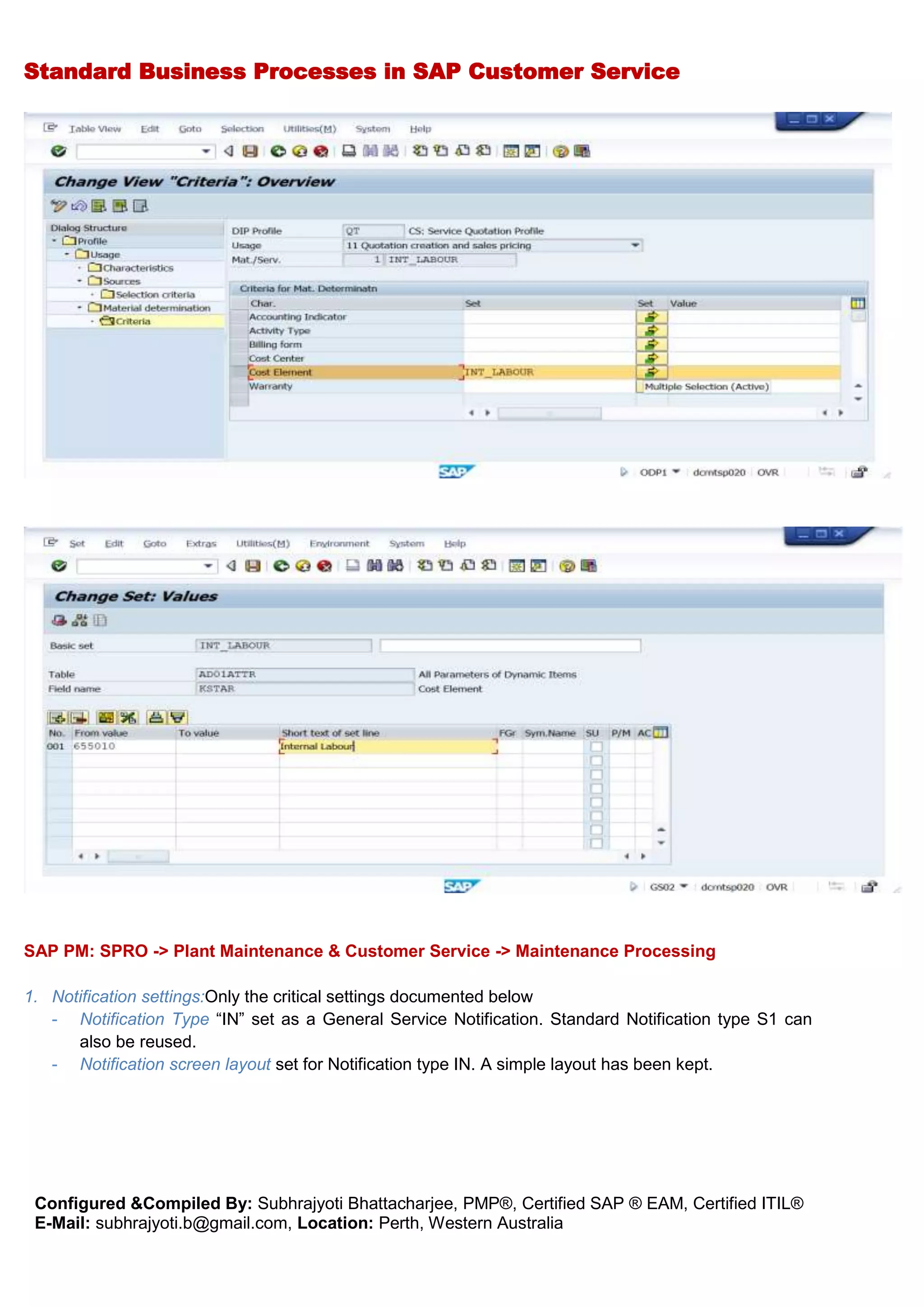Click the Save icon in Change Set window toolbar

click(253, 566)
